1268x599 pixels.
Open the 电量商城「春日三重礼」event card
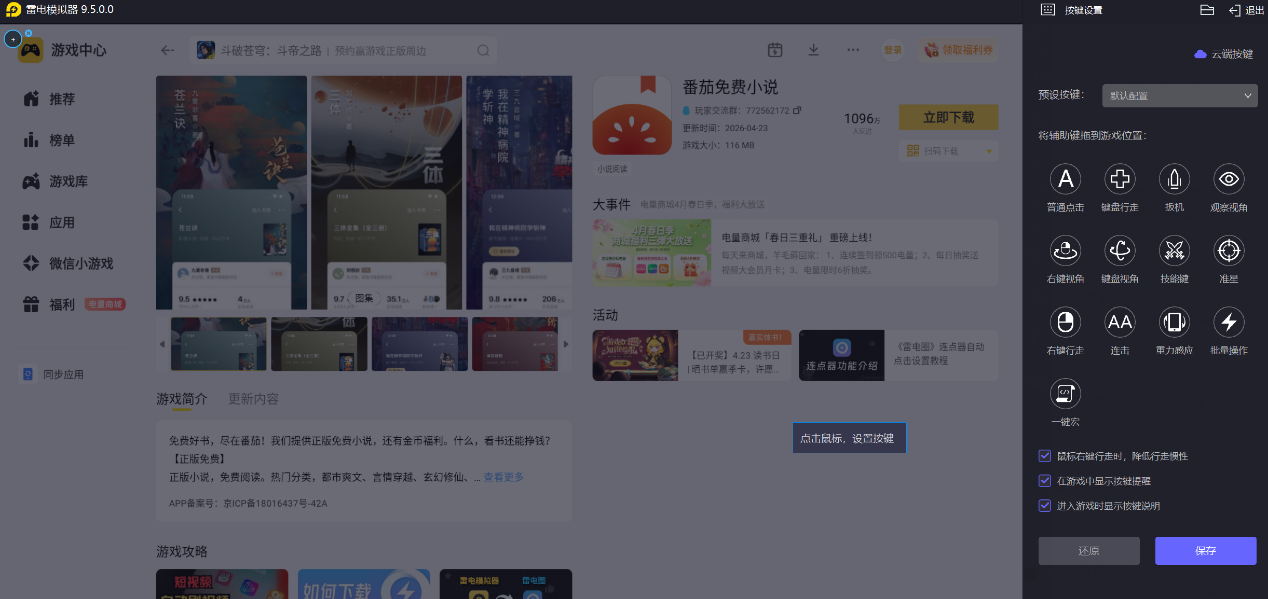[x=795, y=254]
